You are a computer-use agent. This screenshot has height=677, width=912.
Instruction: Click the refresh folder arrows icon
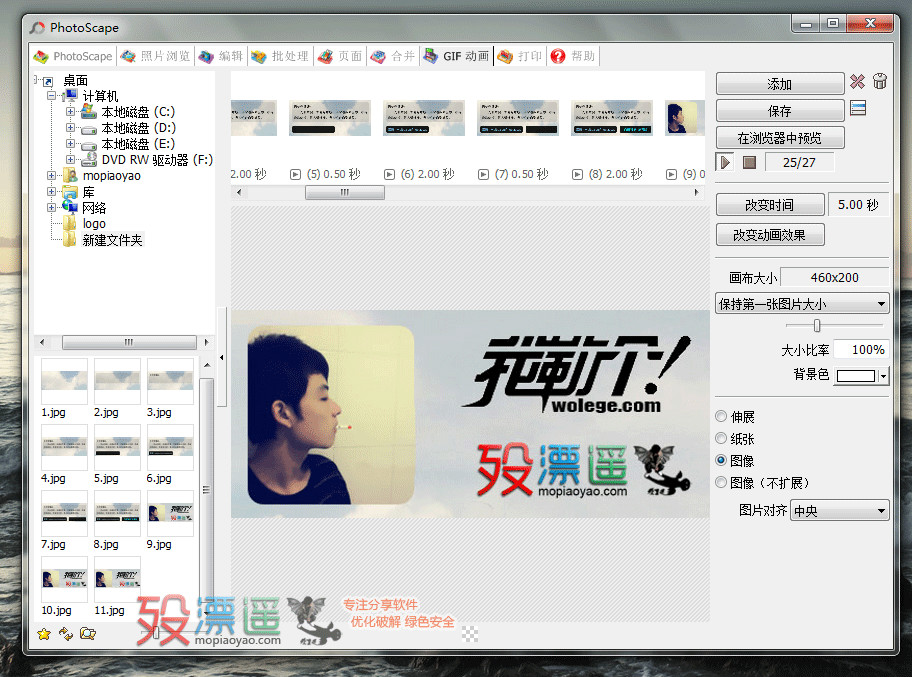tap(66, 634)
